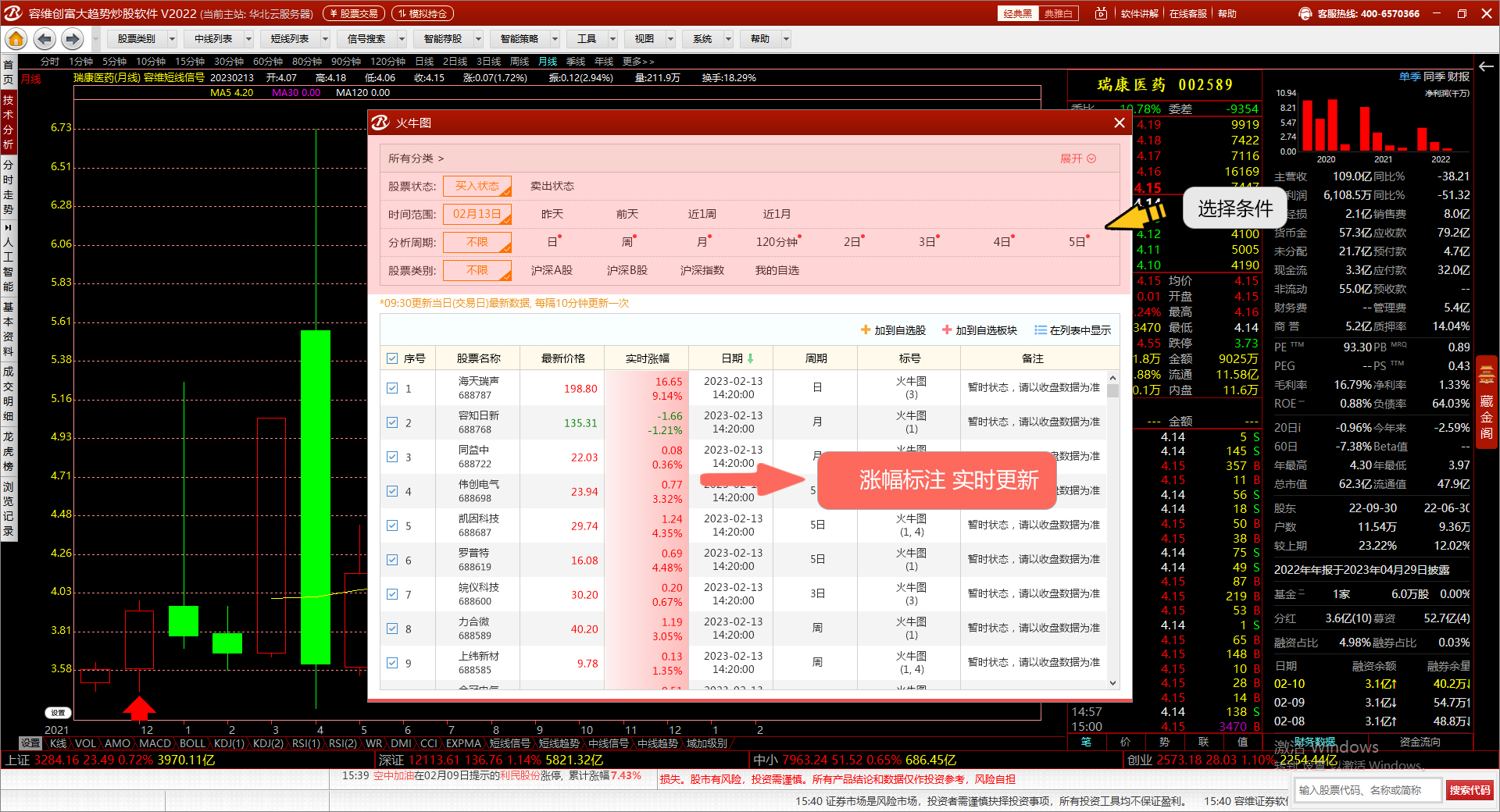Toggle the select-all checkbox in table header
Screen dimensions: 1500x812
pos(392,358)
